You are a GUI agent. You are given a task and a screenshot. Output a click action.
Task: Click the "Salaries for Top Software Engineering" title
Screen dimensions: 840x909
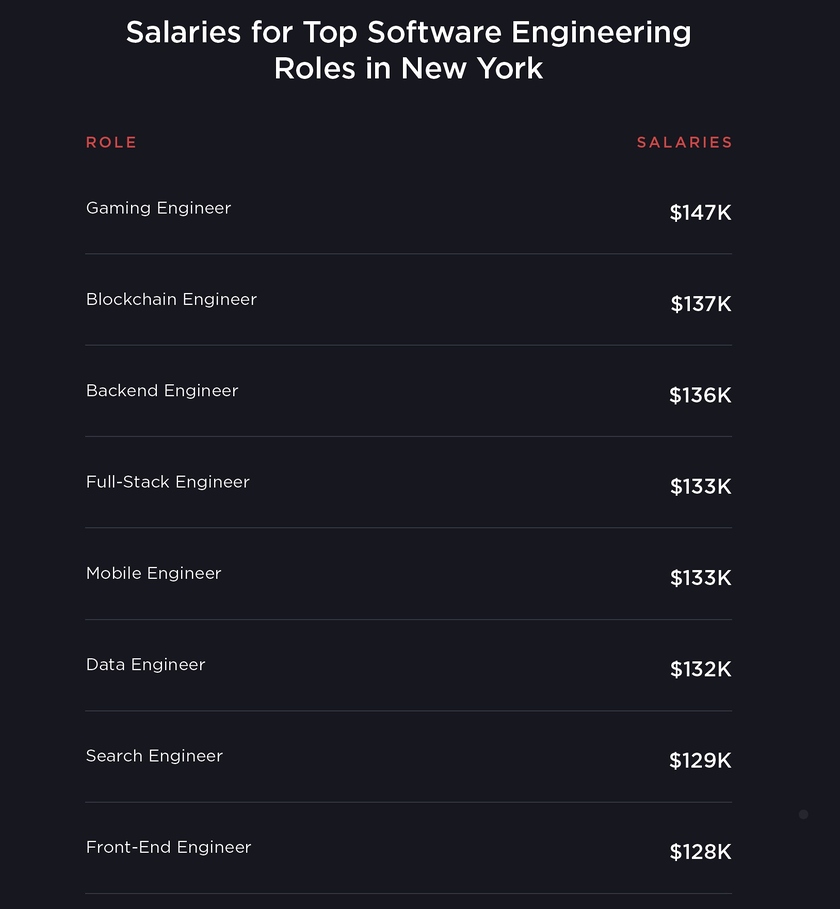coord(408,33)
